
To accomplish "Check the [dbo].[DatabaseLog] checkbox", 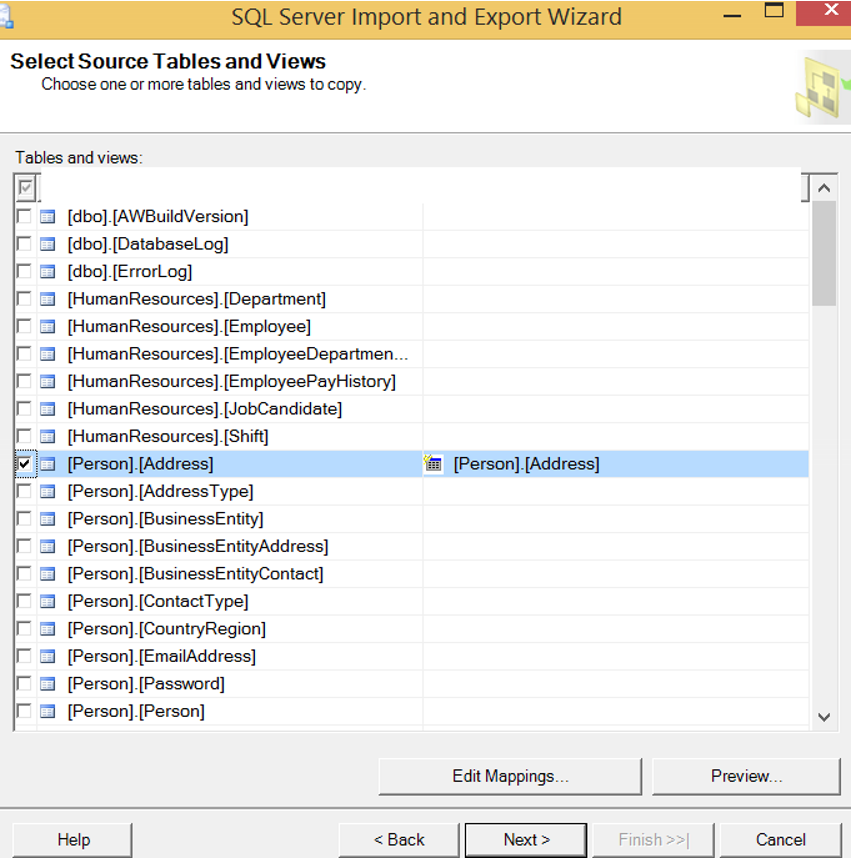I will coord(24,244).
